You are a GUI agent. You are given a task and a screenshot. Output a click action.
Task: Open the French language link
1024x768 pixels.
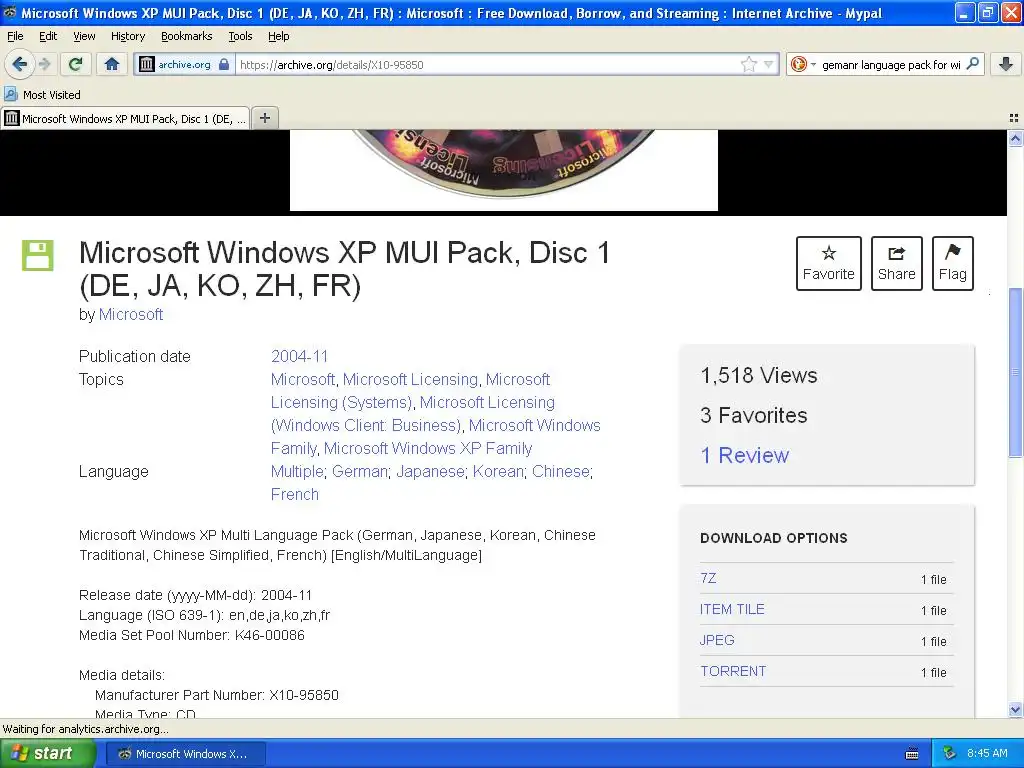[x=295, y=494]
